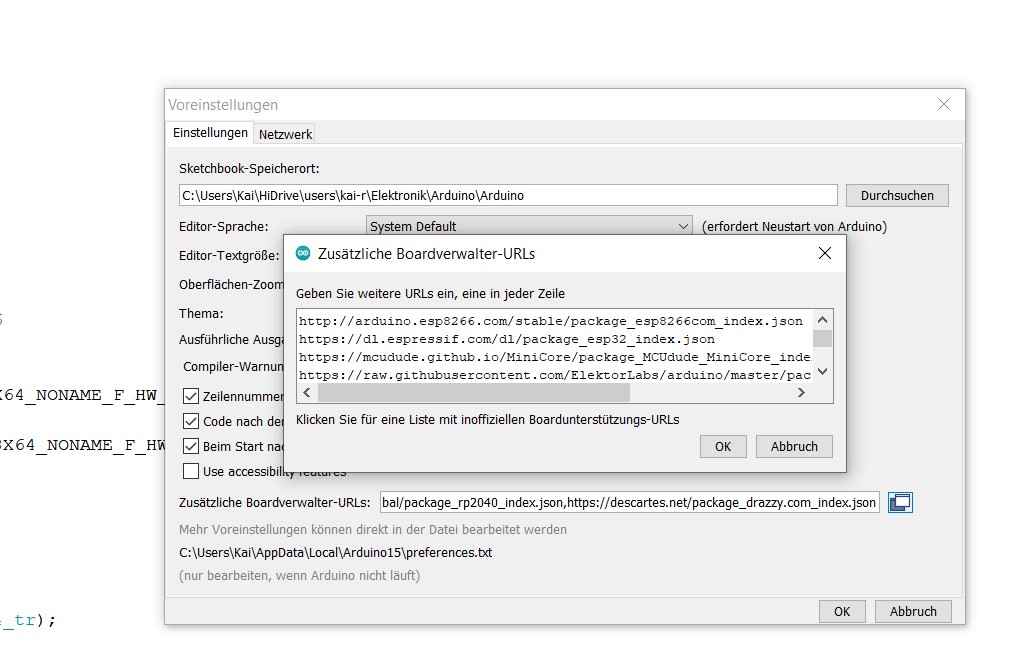1032x652 pixels.
Task: Click the up arrow of the vertical scrollbar
Action: click(822, 320)
